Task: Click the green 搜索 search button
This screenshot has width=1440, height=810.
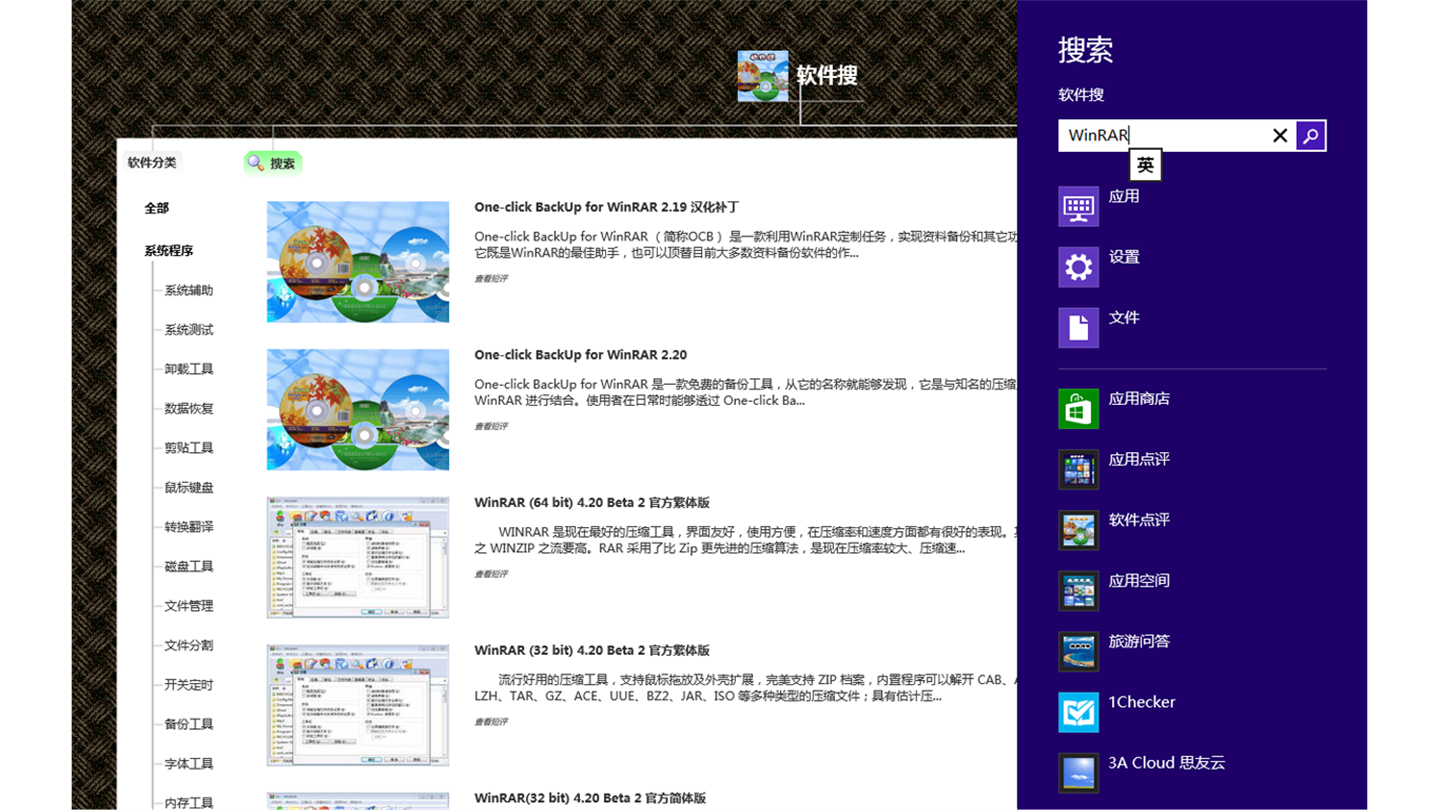Action: point(273,163)
